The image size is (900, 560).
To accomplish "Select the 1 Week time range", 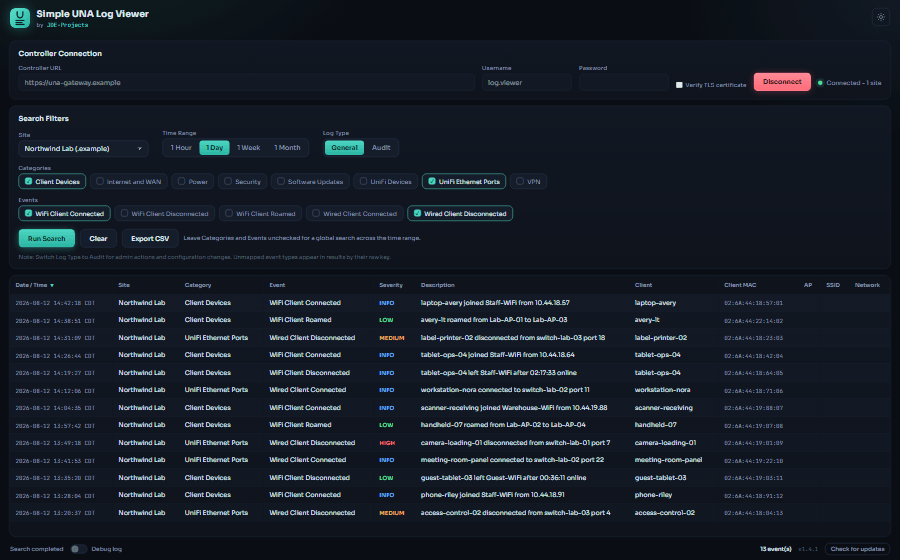I will click(x=249, y=147).
